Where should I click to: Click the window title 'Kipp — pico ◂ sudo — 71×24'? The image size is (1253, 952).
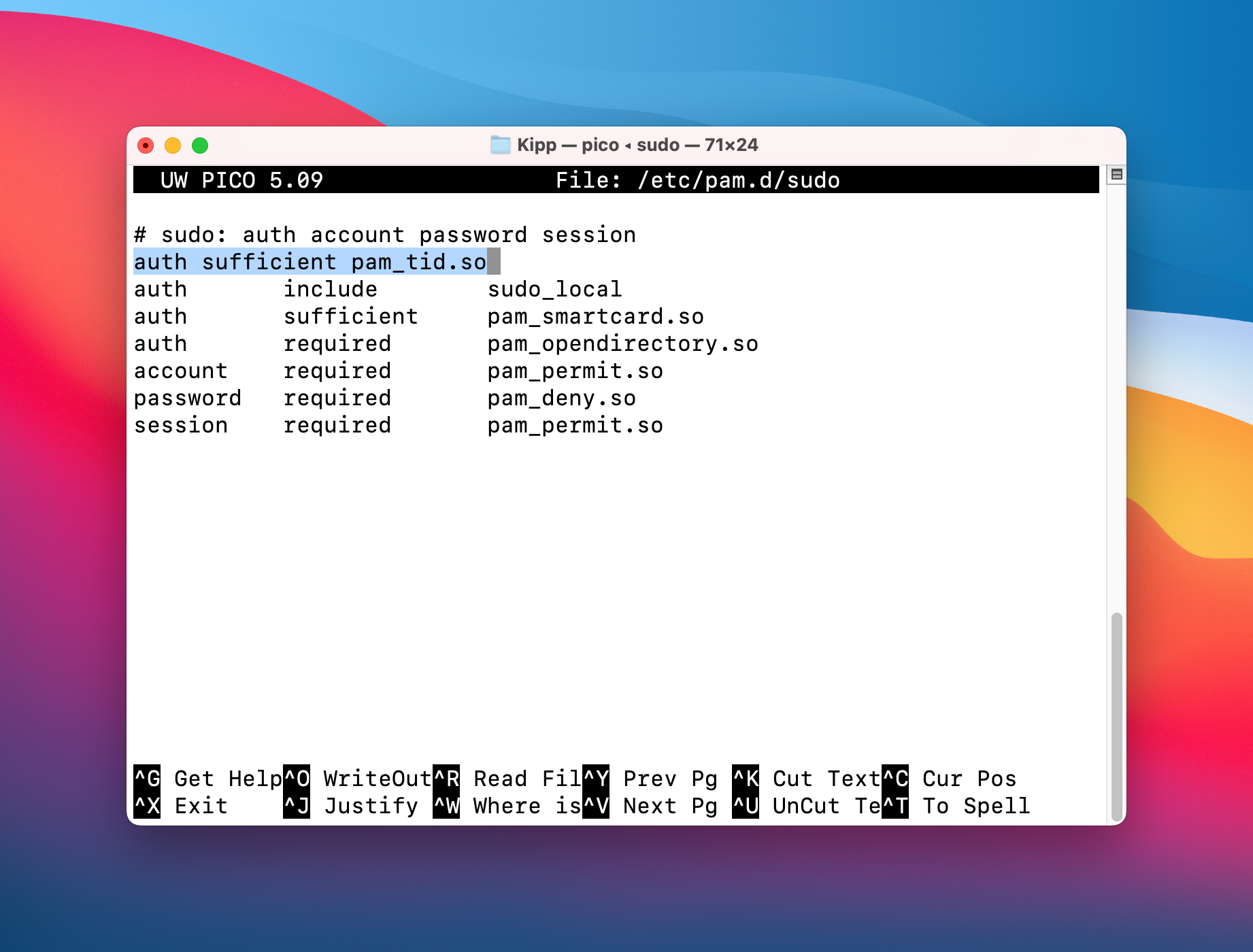[x=637, y=145]
